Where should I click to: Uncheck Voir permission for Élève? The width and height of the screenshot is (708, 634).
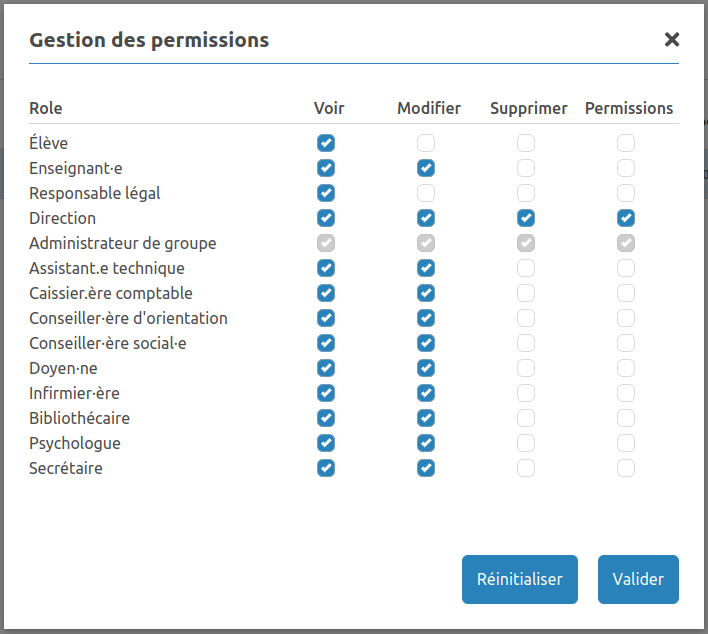pos(326,143)
